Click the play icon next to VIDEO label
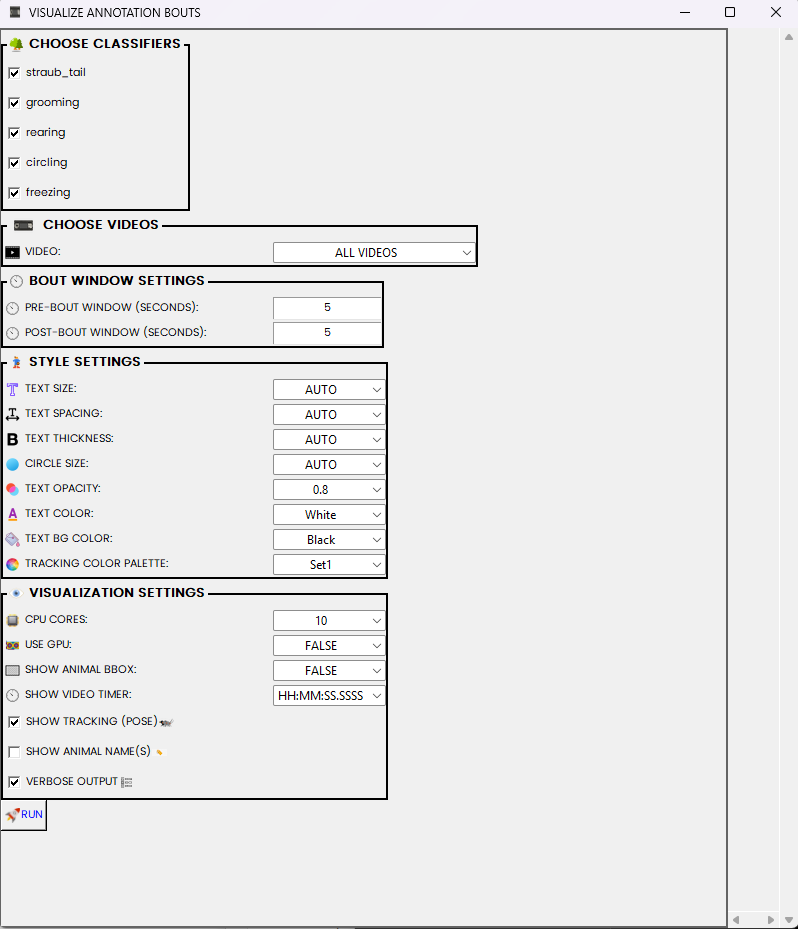The image size is (798, 929). click(12, 252)
